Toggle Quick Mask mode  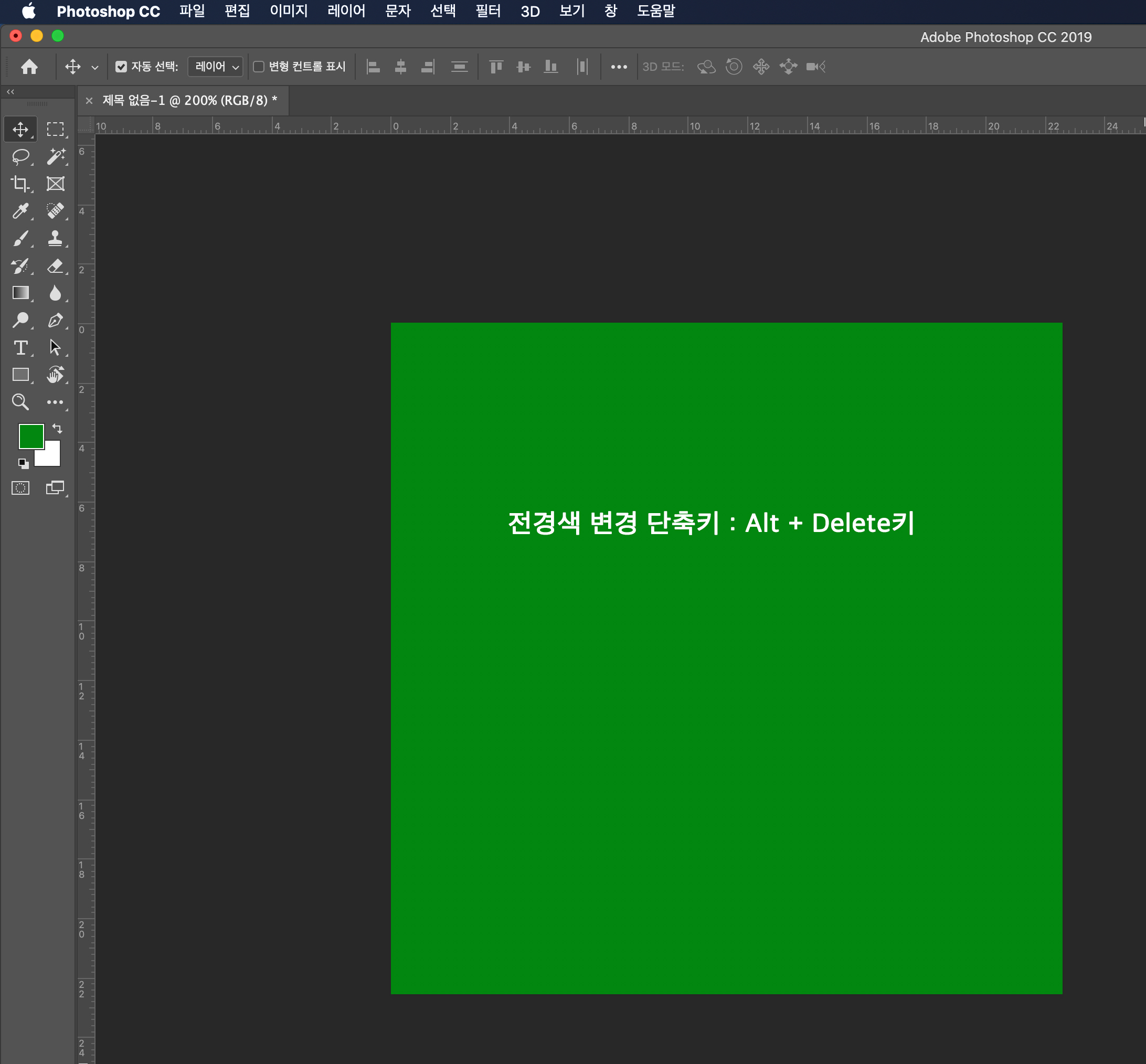21,488
